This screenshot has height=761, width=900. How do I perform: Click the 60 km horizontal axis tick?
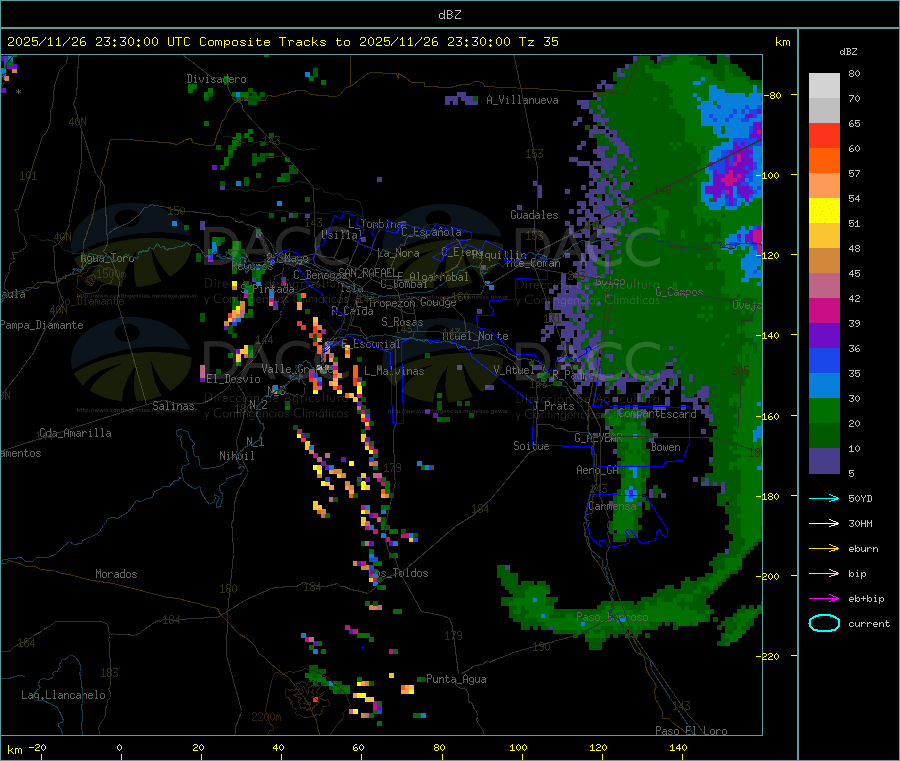pos(359,748)
